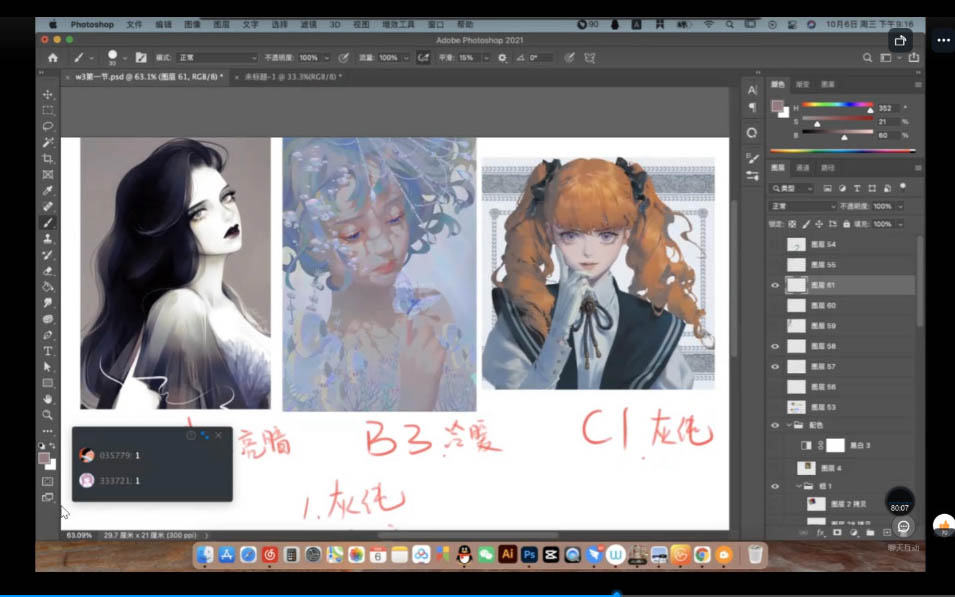Open the 滤镜 menu
The height and width of the screenshot is (597, 955).
click(x=309, y=24)
